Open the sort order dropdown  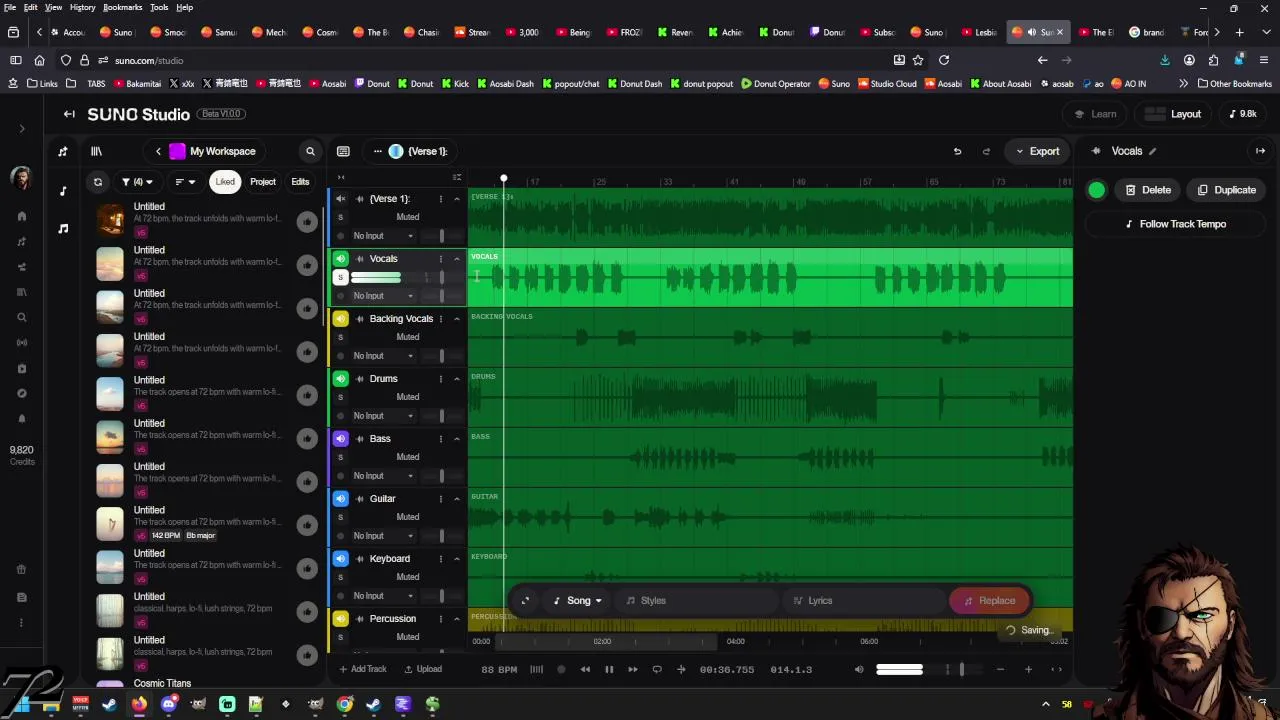(x=185, y=182)
